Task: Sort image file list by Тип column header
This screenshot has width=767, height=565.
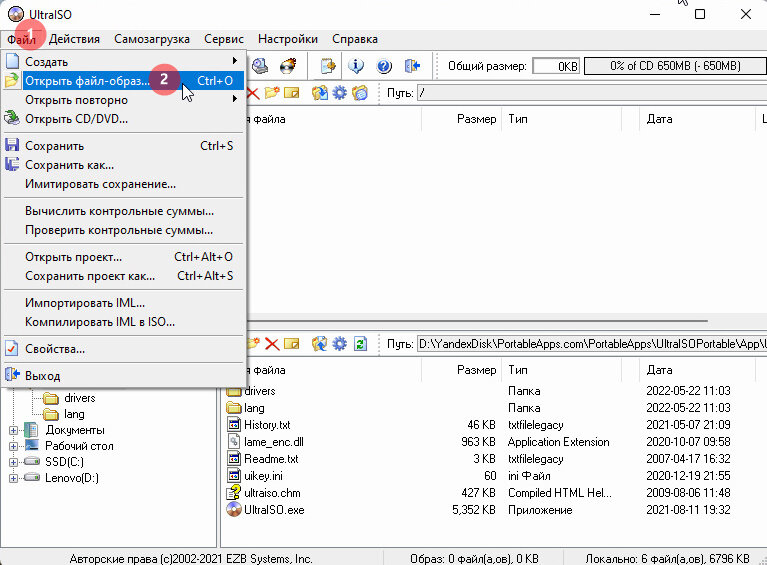Action: 561,119
